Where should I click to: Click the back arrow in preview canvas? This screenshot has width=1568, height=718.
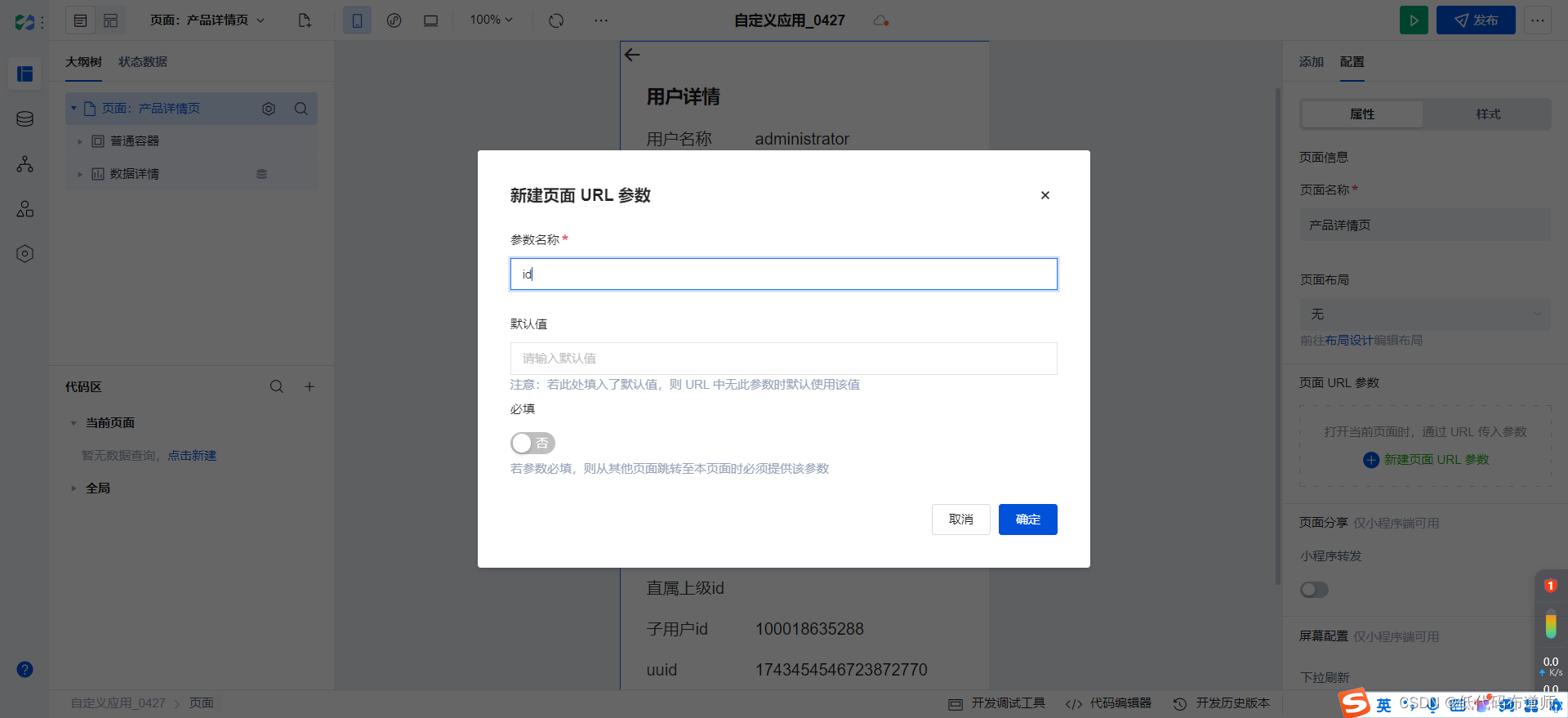(x=632, y=55)
